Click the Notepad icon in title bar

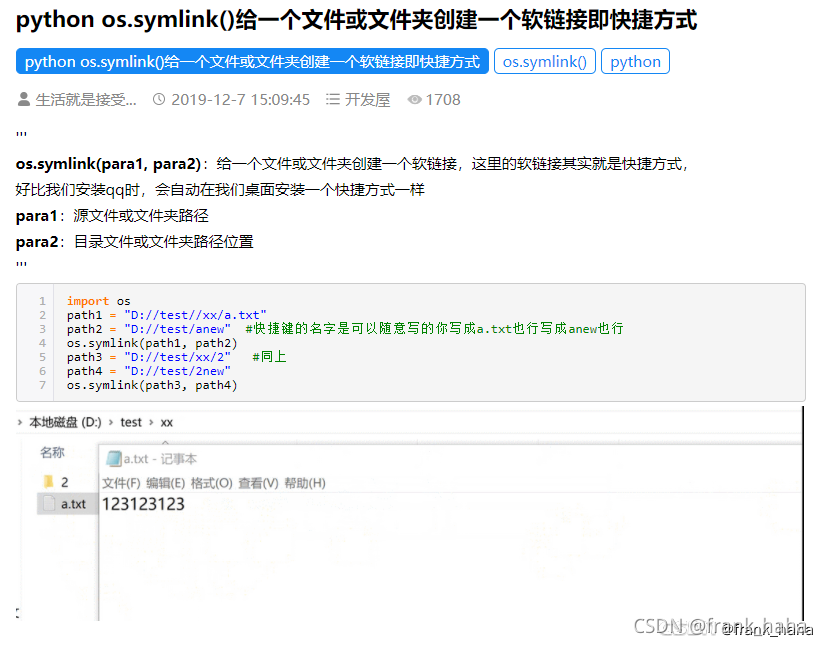point(113,459)
